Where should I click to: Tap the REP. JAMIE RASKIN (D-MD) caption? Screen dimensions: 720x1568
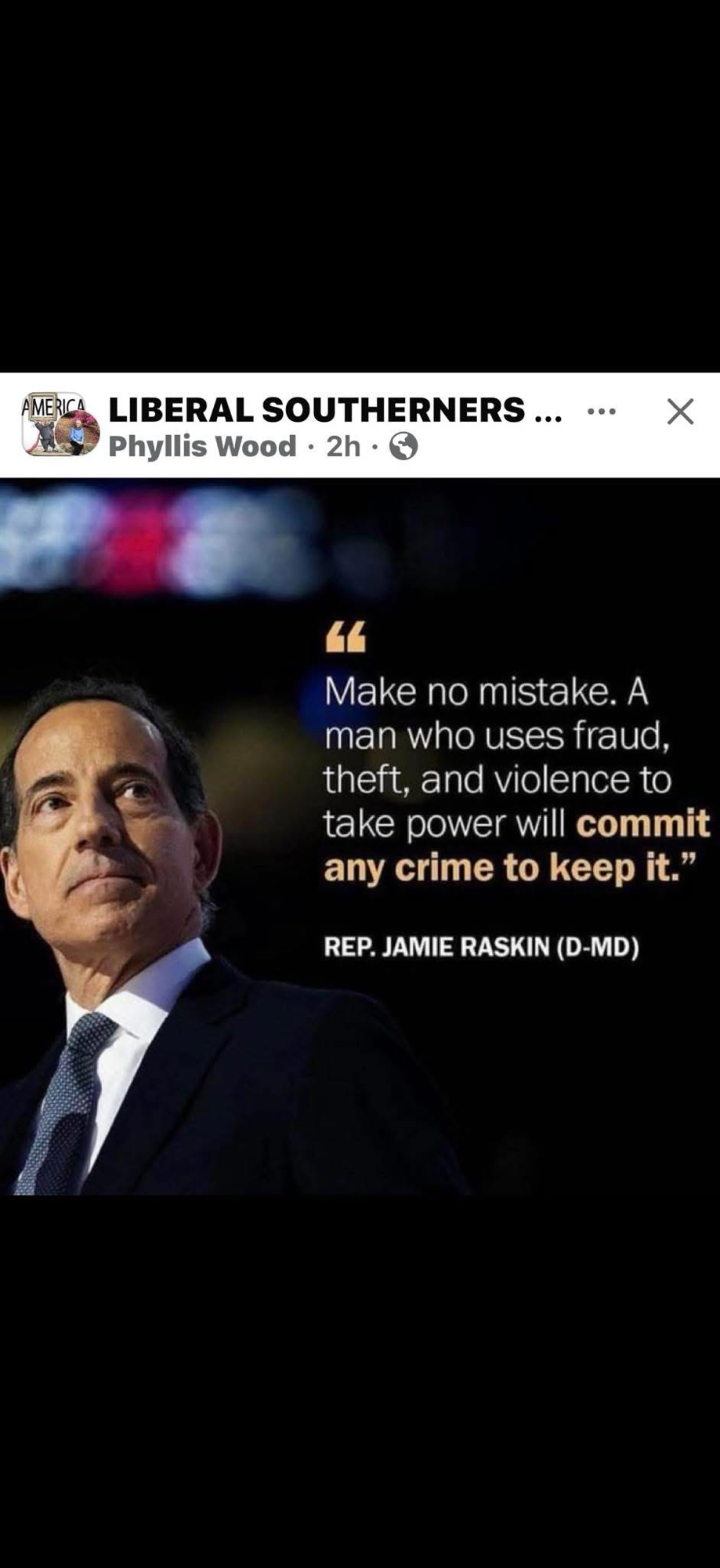tap(481, 947)
